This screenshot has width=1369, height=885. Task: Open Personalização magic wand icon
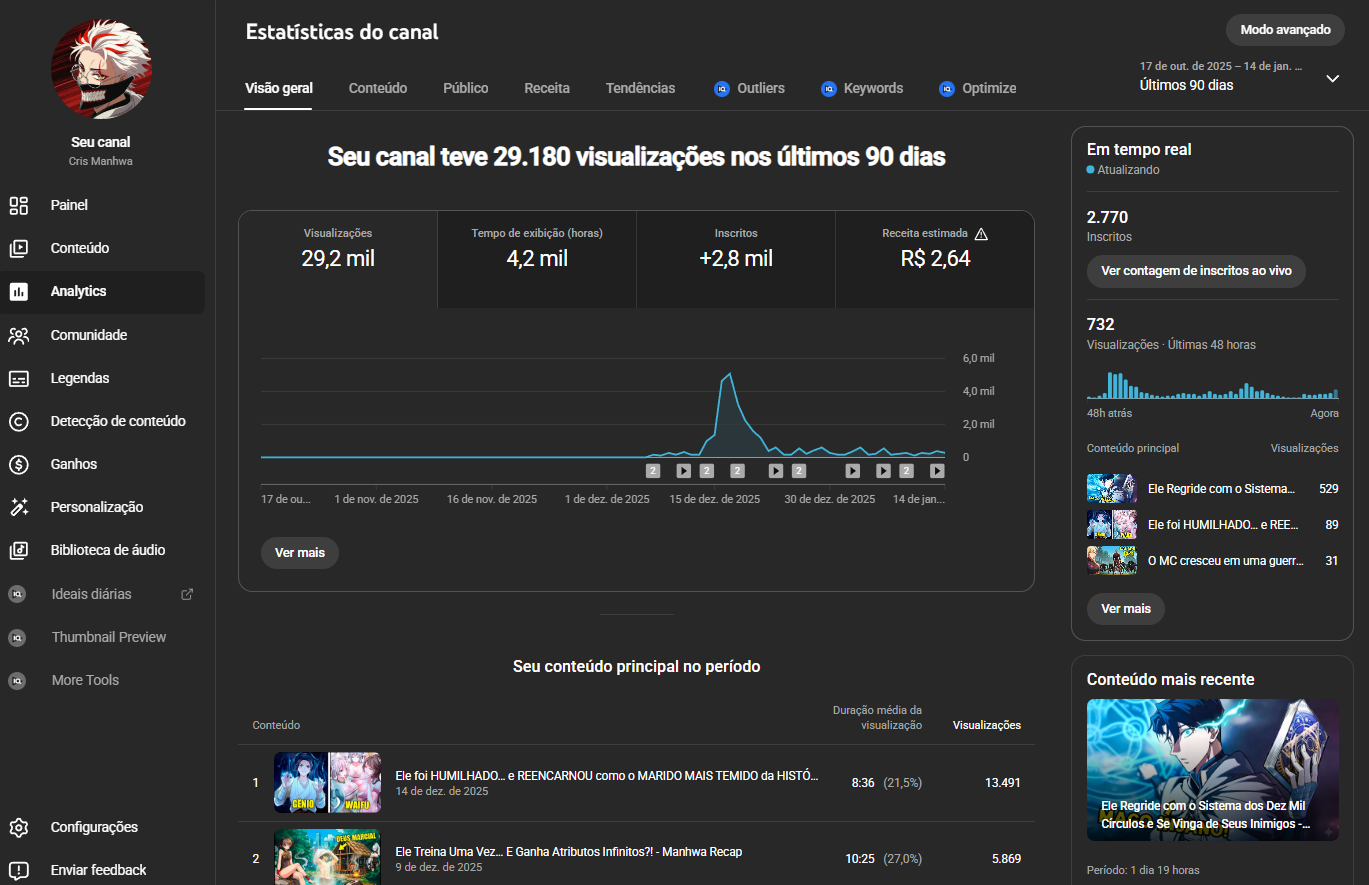click(18, 507)
